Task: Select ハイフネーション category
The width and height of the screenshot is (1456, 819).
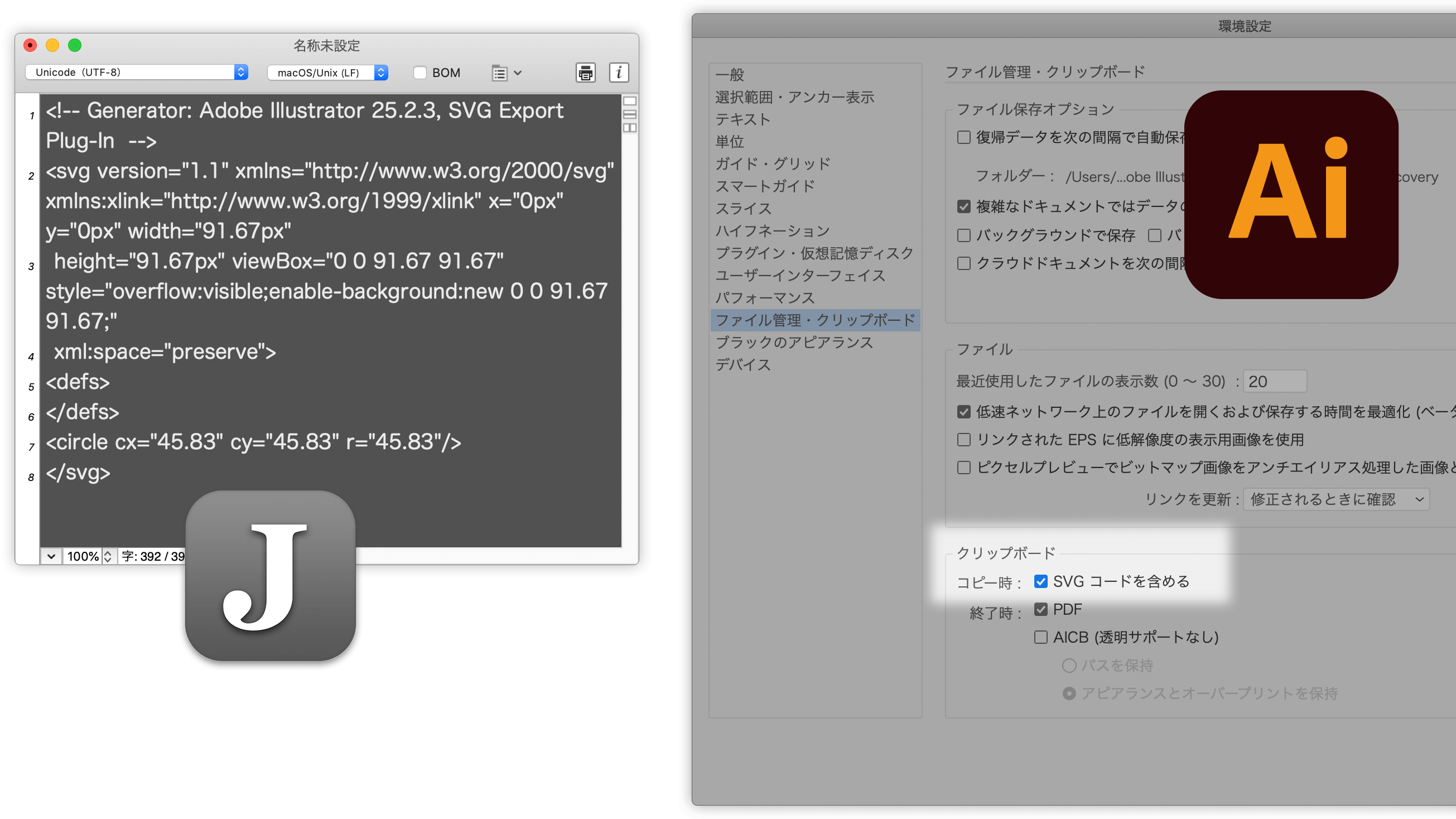Action: (x=772, y=230)
